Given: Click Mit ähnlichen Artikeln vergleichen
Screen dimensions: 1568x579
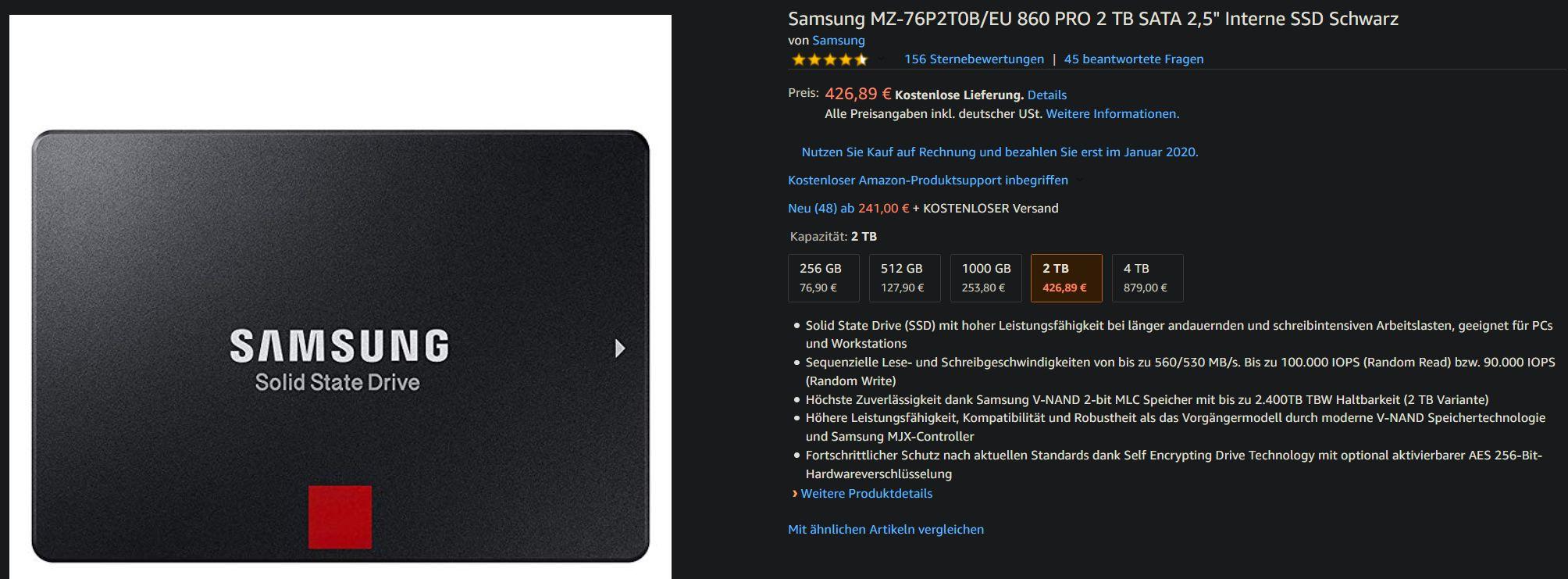Looking at the screenshot, I should [886, 530].
